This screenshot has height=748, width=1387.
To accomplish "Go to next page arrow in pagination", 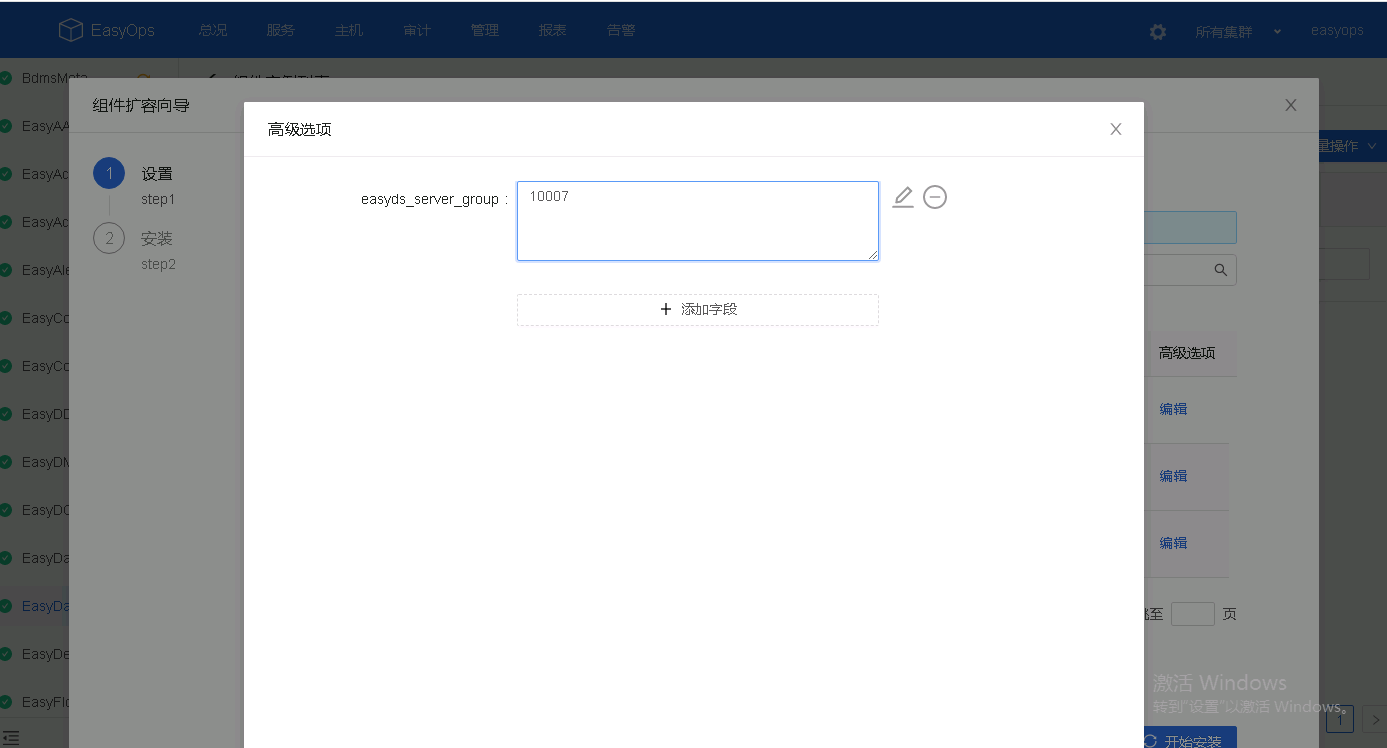I will click(1375, 719).
